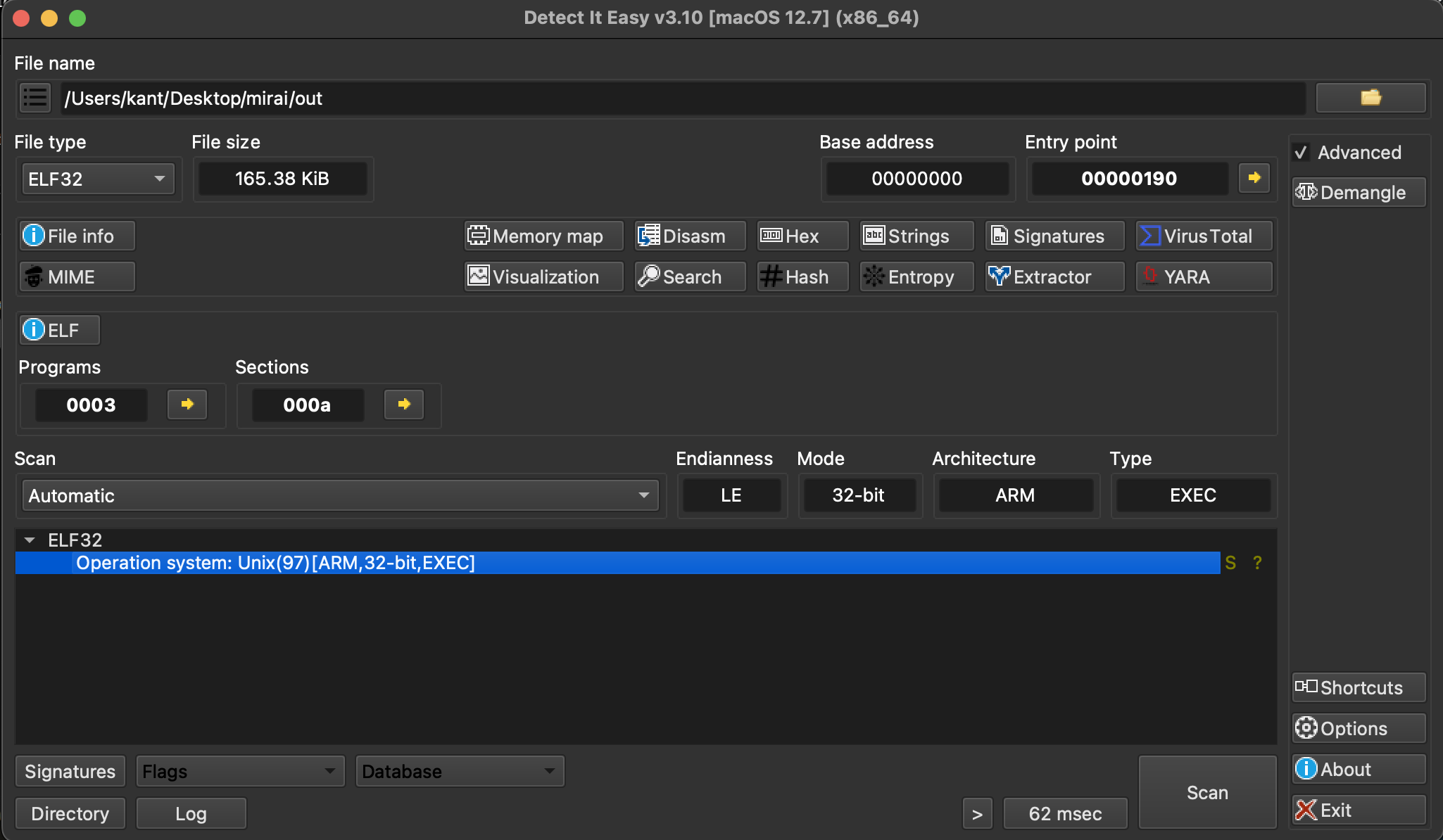Collapse the ELF32 tree node

[x=30, y=540]
